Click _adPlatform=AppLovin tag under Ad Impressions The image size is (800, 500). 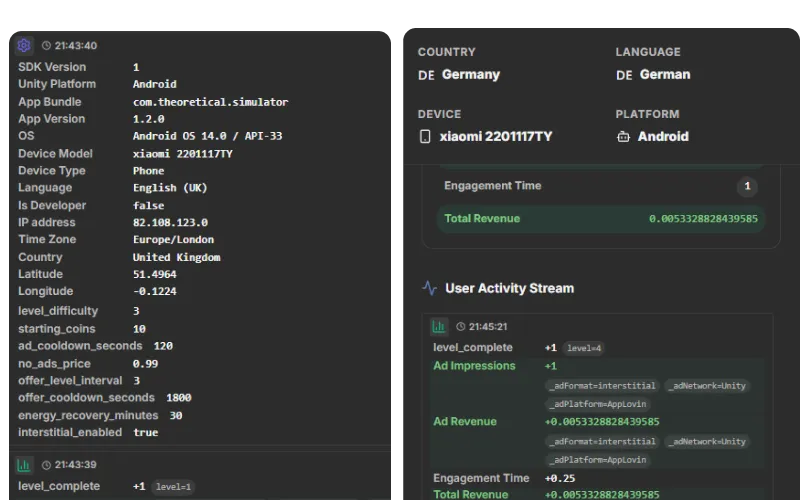597,404
